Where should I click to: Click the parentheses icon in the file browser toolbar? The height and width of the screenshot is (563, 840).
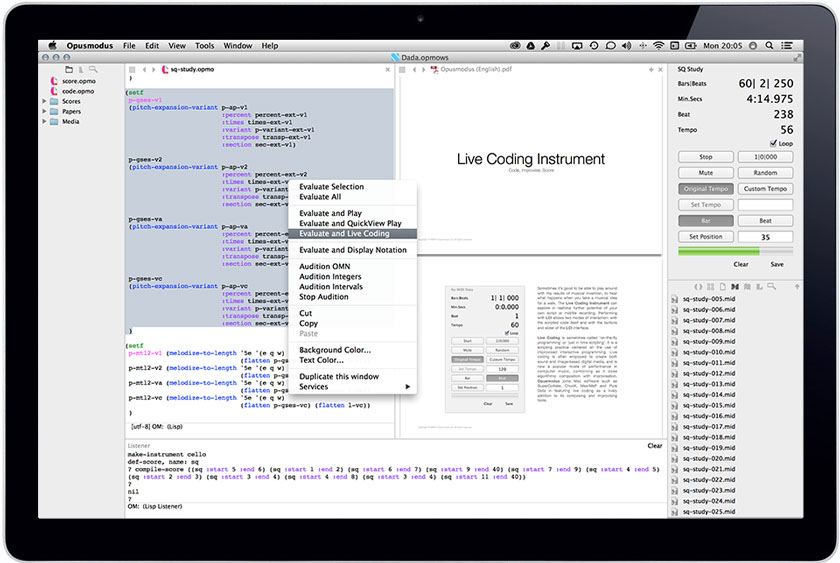(x=698, y=287)
